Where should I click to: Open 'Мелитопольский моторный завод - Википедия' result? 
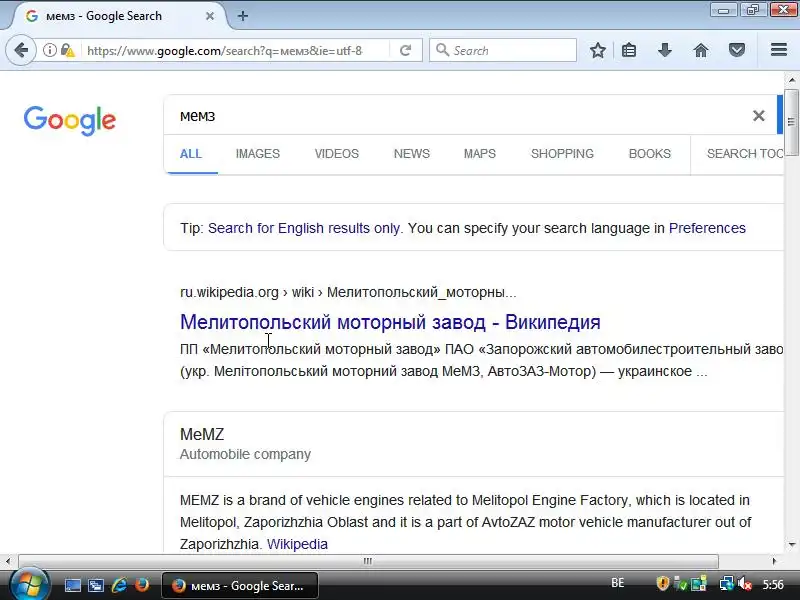pyautogui.click(x=390, y=322)
